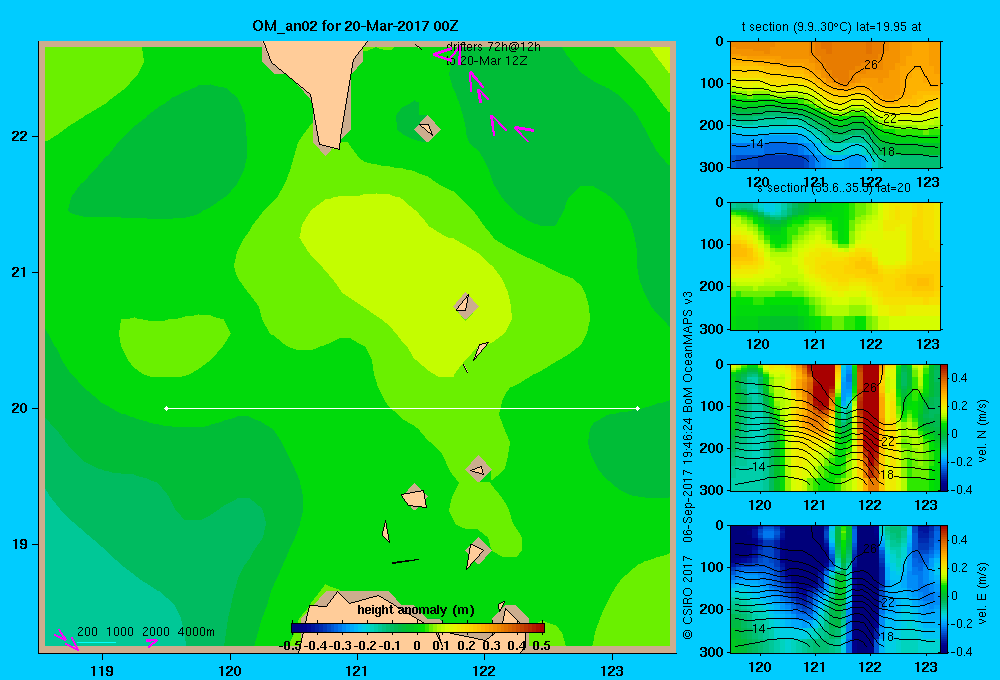This screenshot has width=1000, height=680.
Task: Click the 'to 20-Mar 12Z' annotation
Action: (x=487, y=61)
